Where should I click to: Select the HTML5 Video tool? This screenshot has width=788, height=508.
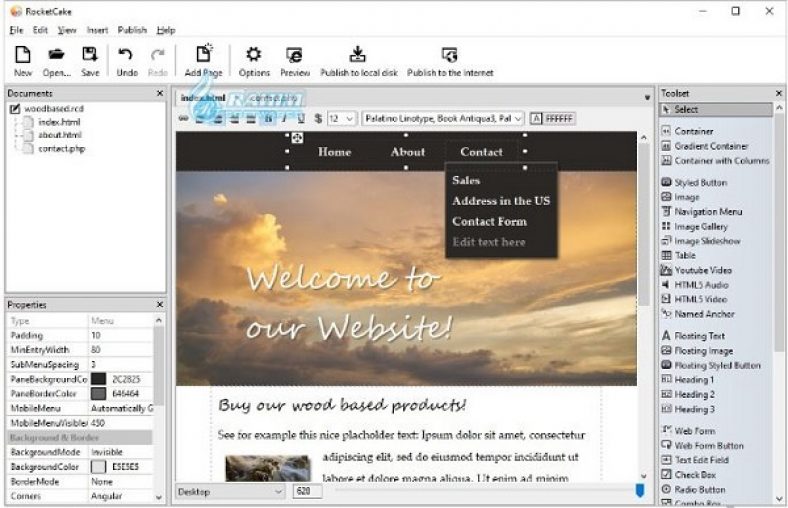(x=695, y=299)
